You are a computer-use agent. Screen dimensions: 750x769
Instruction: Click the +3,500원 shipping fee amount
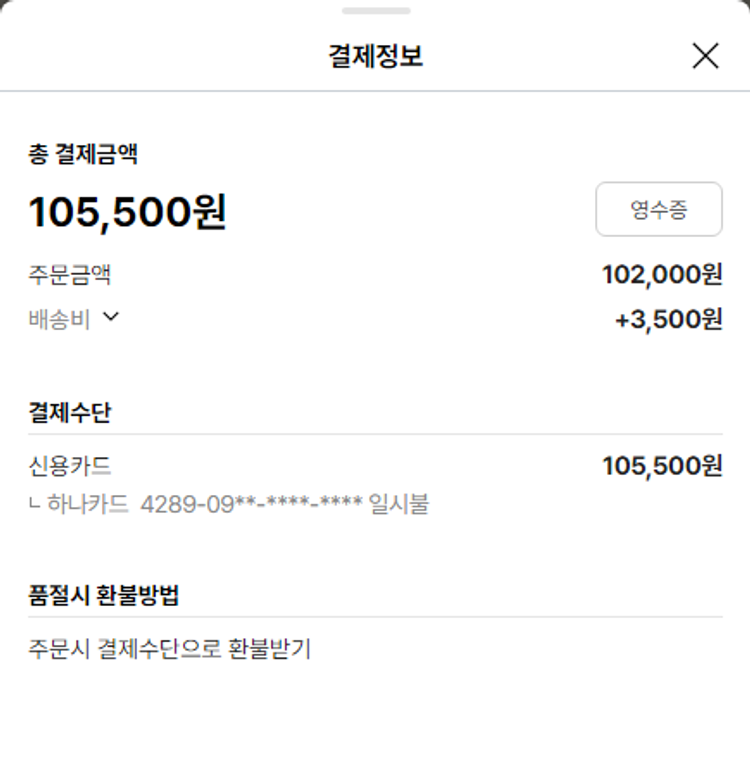667,320
